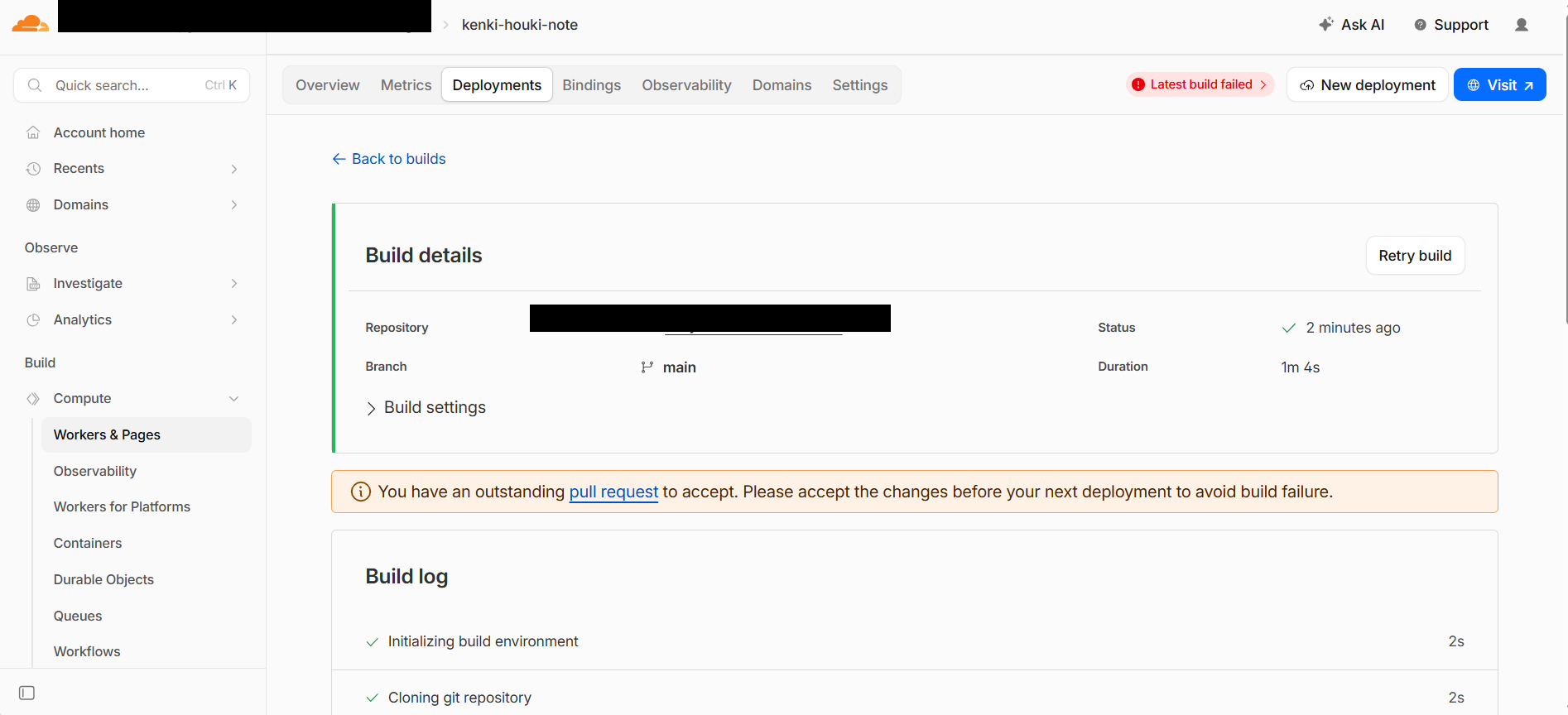This screenshot has width=1568, height=715.
Task: Open the Bindings tab
Action: pyautogui.click(x=592, y=85)
